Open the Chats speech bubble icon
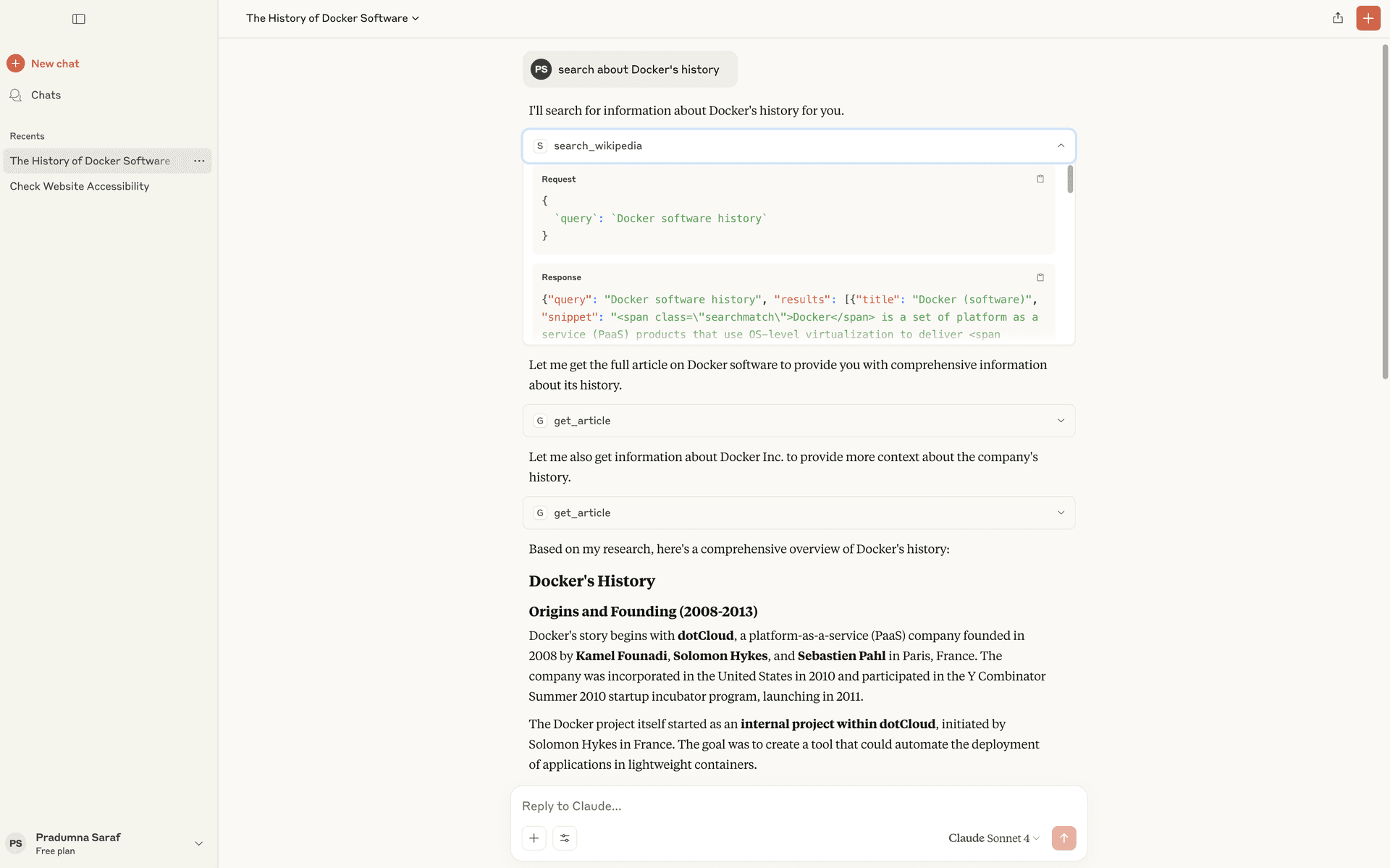 [16, 95]
